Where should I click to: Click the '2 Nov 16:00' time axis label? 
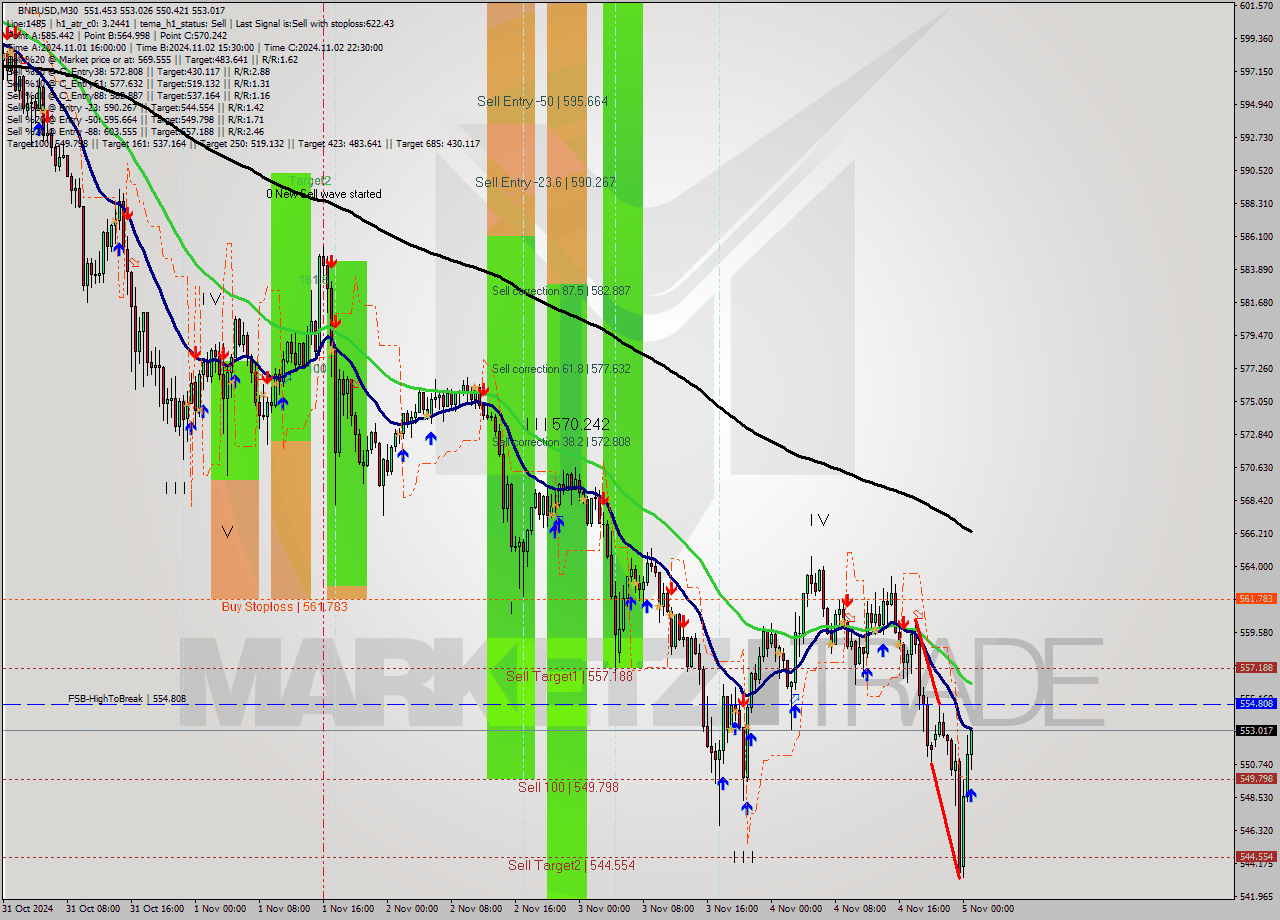click(x=542, y=909)
